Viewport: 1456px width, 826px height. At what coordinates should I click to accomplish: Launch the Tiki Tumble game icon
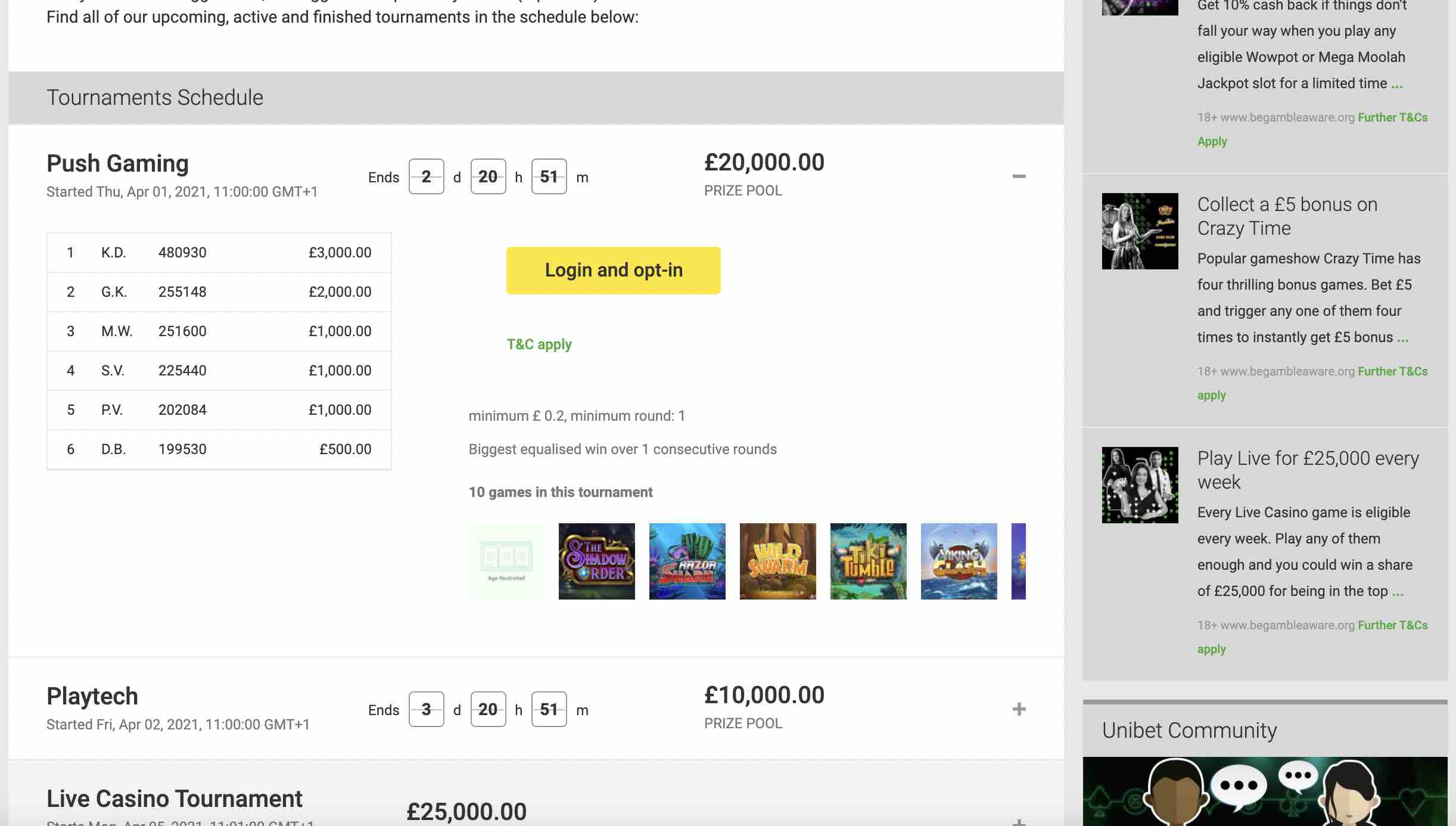click(x=868, y=561)
